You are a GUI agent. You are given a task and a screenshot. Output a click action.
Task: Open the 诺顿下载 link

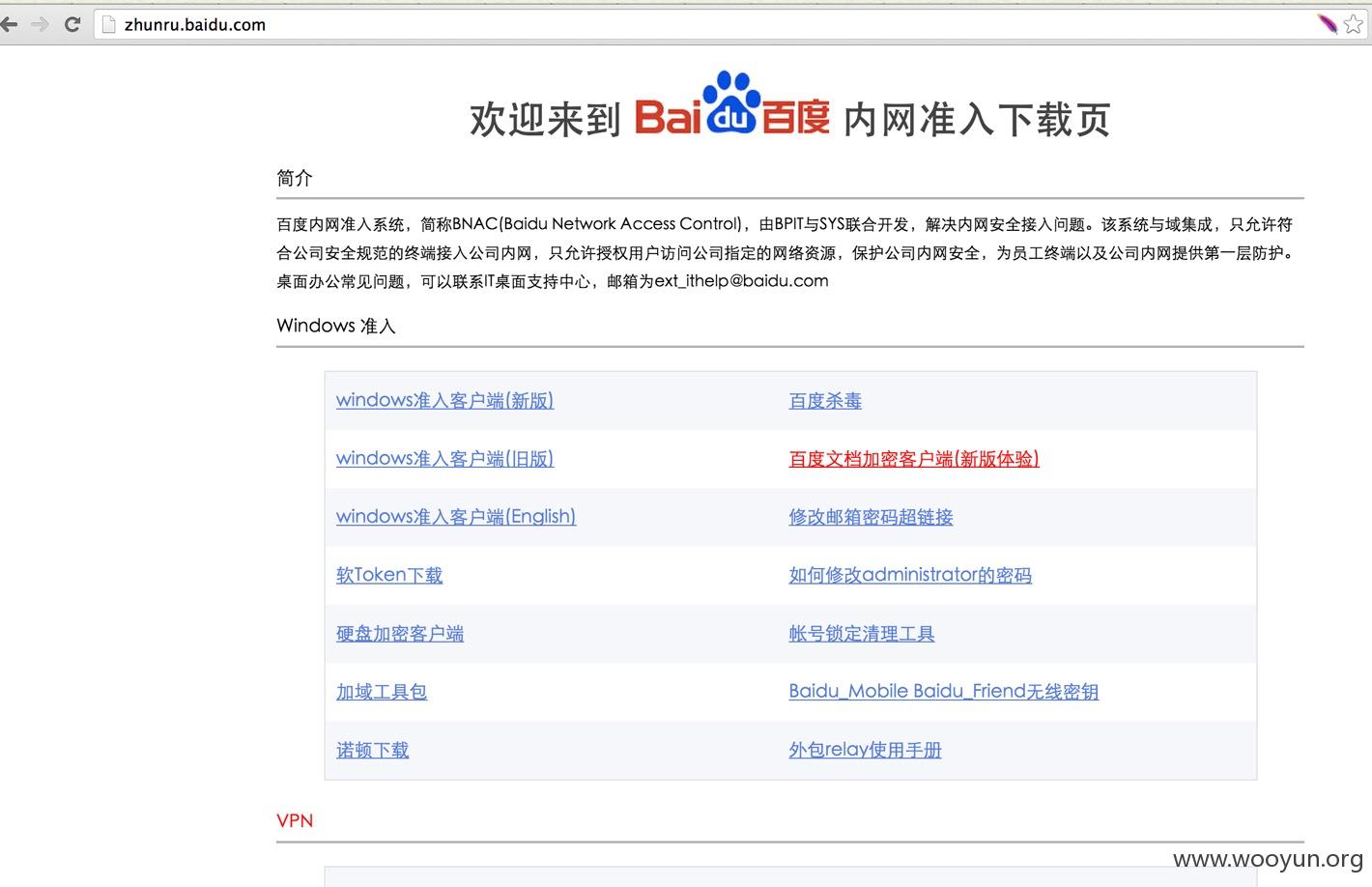[x=373, y=750]
